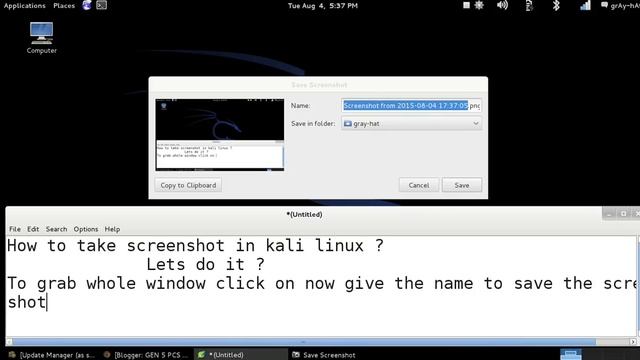Switch to Blogger: GEN 5 PCS taskbar item
The image size is (640, 360).
[x=146, y=355]
